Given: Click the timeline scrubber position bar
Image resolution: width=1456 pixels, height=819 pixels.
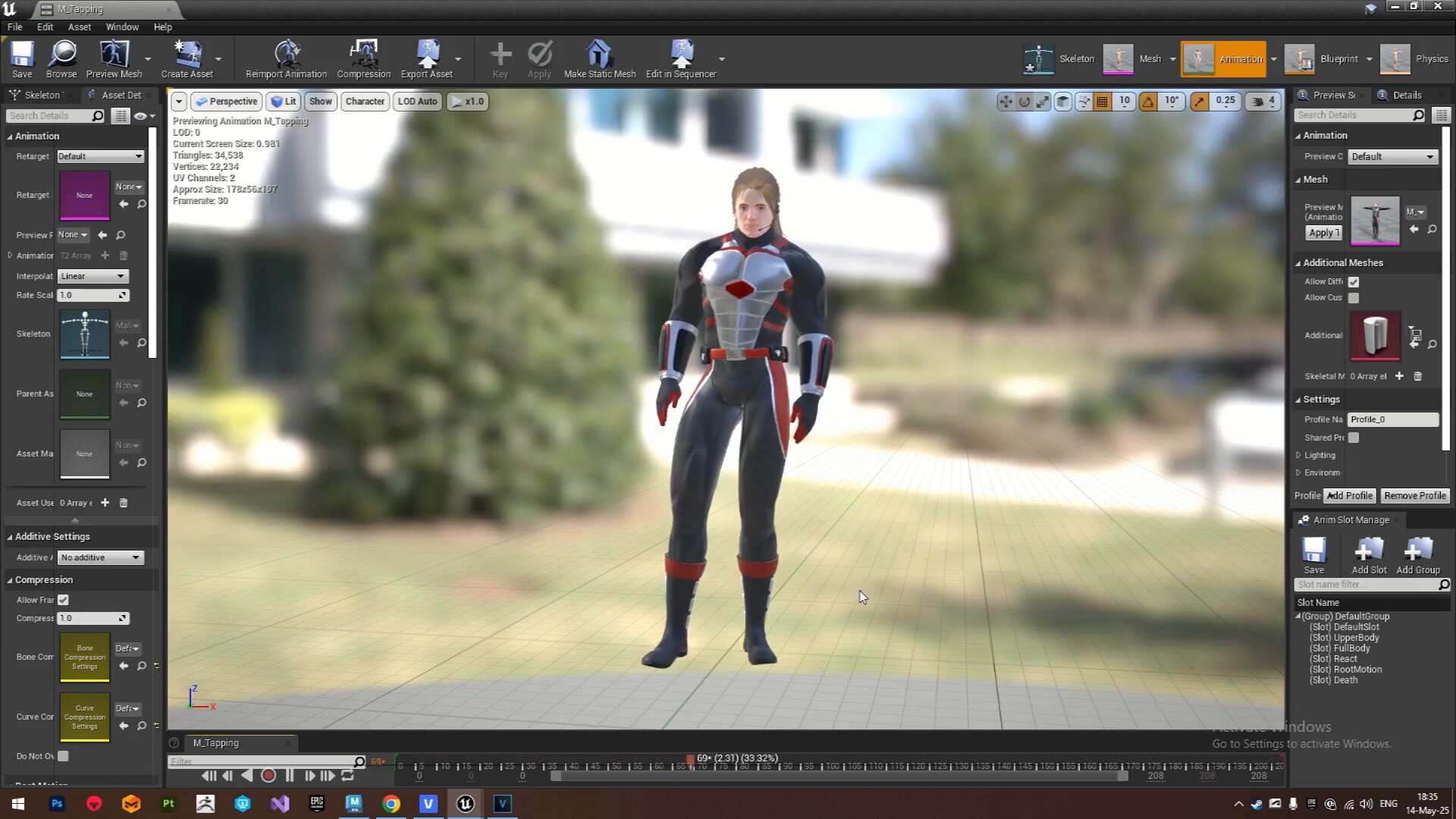Looking at the screenshot, I should [x=690, y=766].
